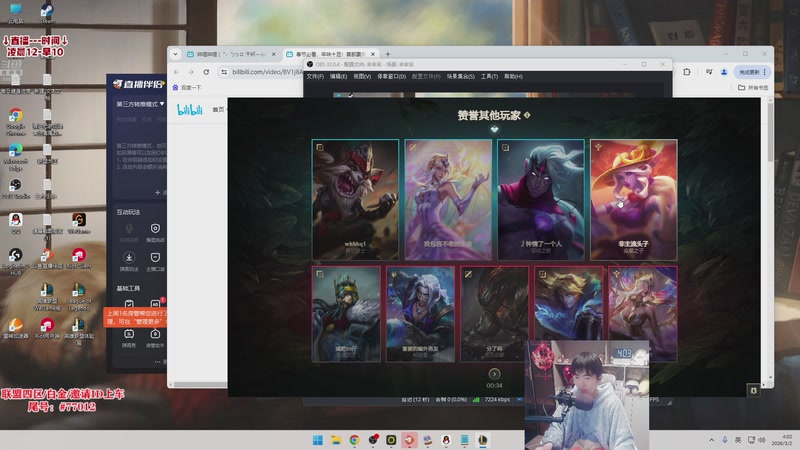Open League client icon in taskbar

click(x=483, y=440)
